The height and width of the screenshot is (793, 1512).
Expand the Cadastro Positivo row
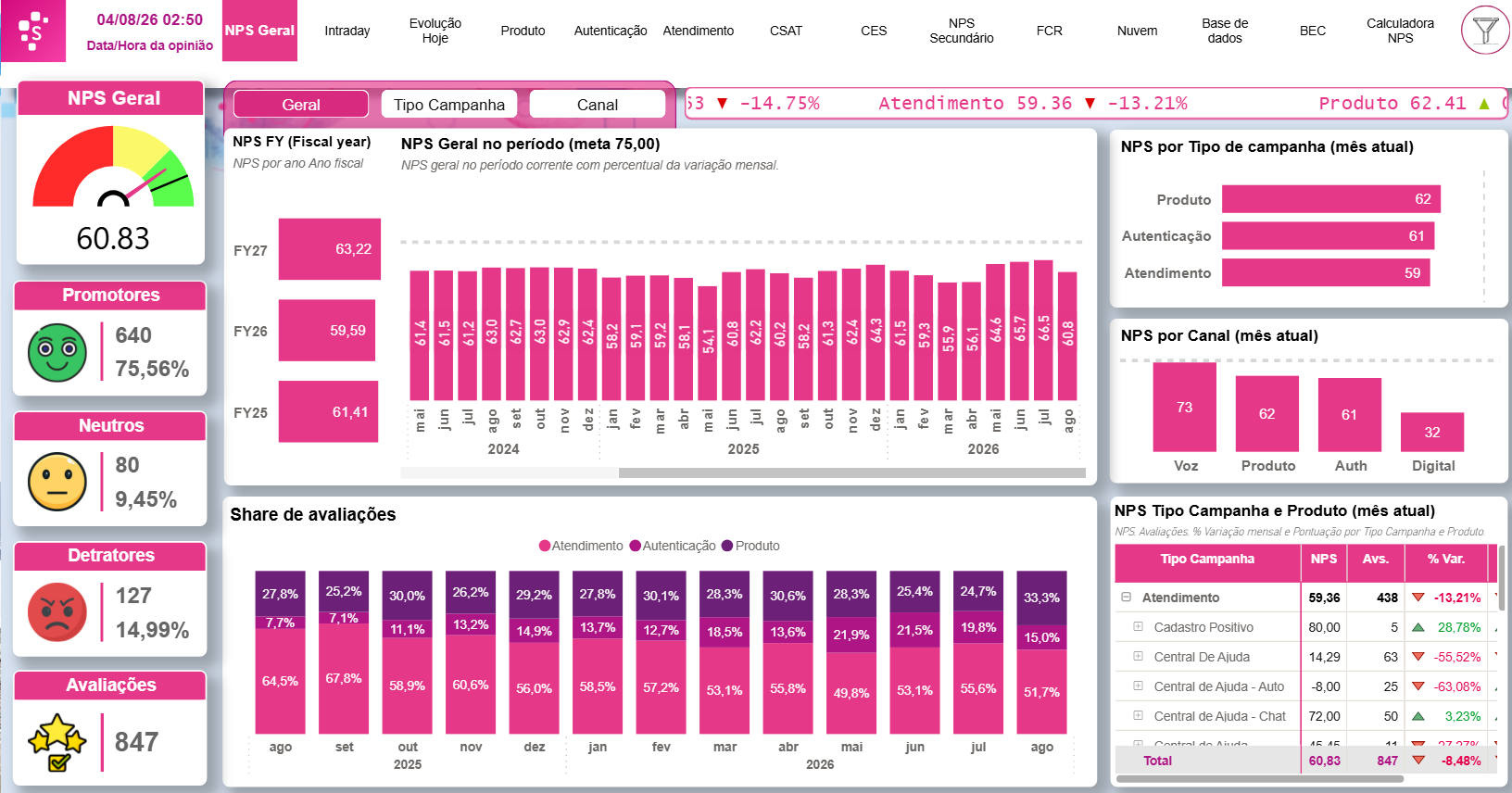point(1138,627)
